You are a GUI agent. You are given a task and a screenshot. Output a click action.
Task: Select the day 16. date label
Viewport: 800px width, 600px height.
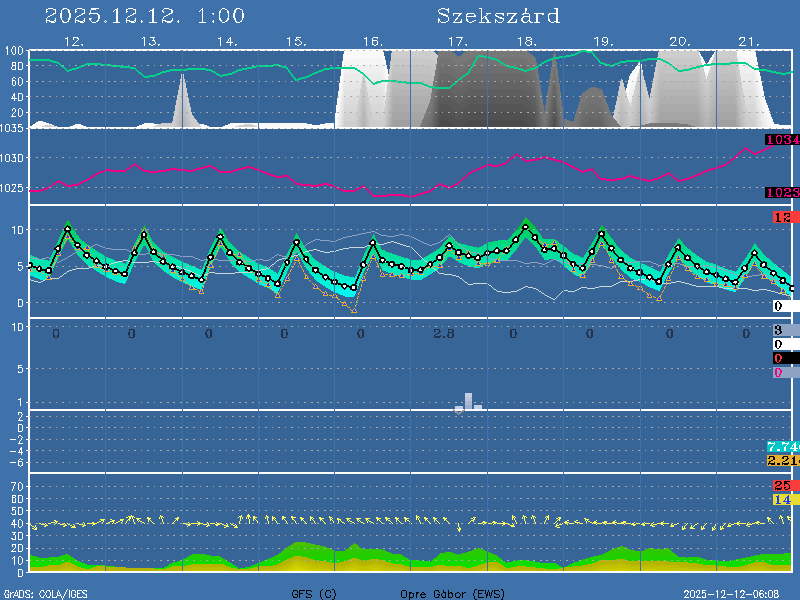(x=372, y=41)
